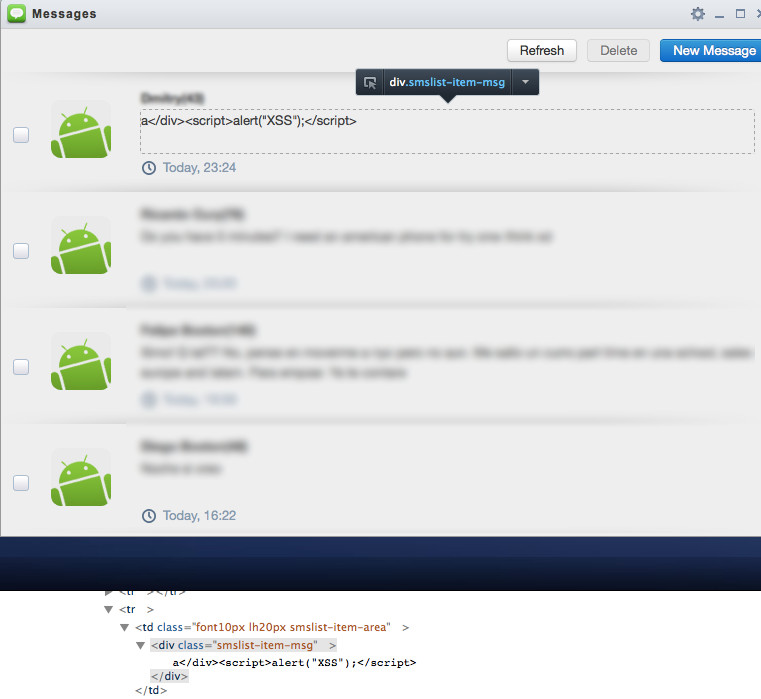Image resolution: width=761 pixels, height=699 pixels.
Task: Click clock icon beside Today, 23:24
Action: click(x=149, y=168)
